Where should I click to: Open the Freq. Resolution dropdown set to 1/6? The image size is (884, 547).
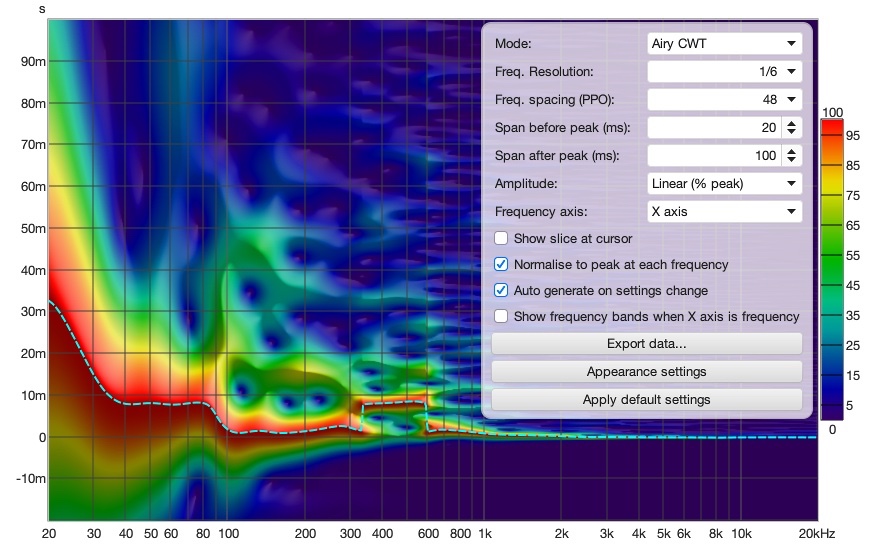point(724,72)
